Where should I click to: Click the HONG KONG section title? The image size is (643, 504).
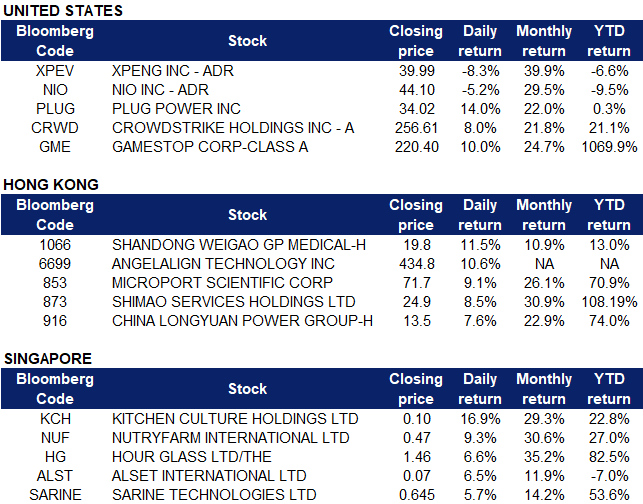point(50,185)
